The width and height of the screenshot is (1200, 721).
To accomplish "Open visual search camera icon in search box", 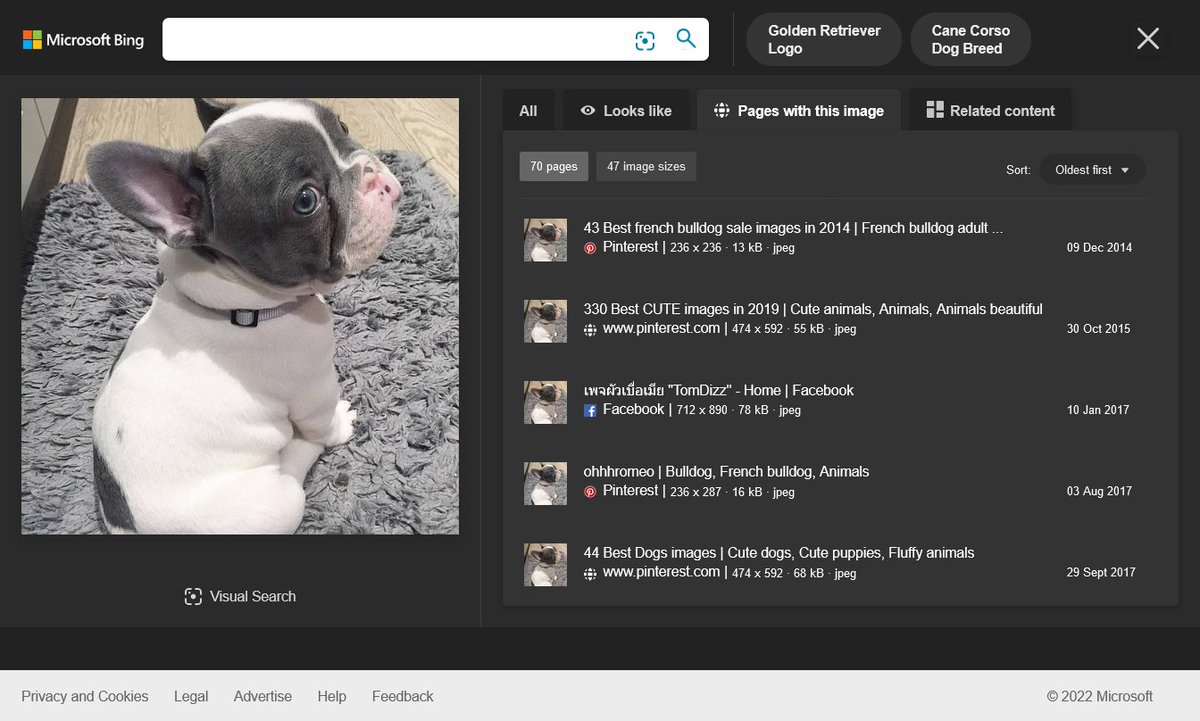I will pos(645,40).
